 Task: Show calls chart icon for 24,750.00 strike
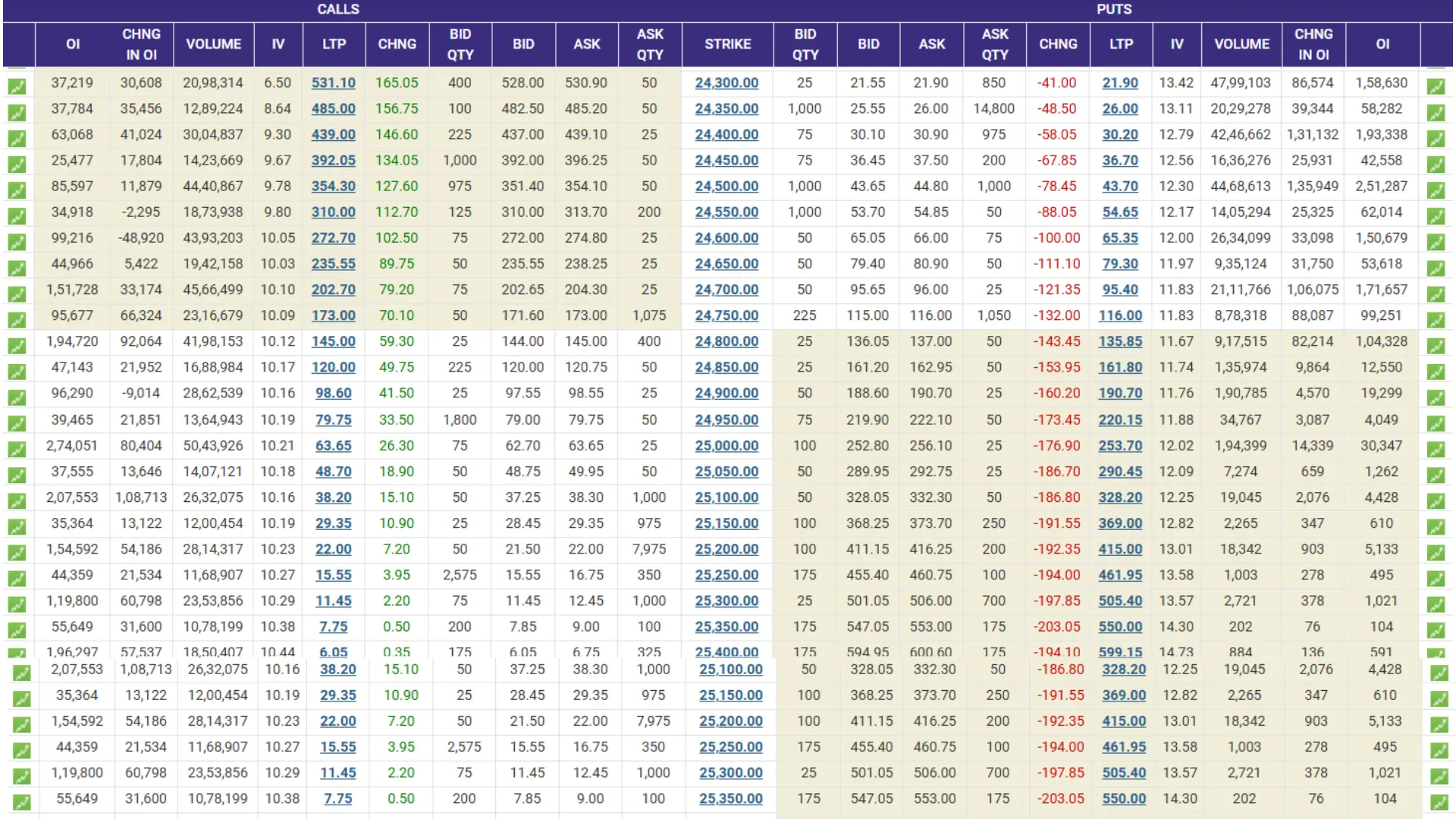click(17, 319)
